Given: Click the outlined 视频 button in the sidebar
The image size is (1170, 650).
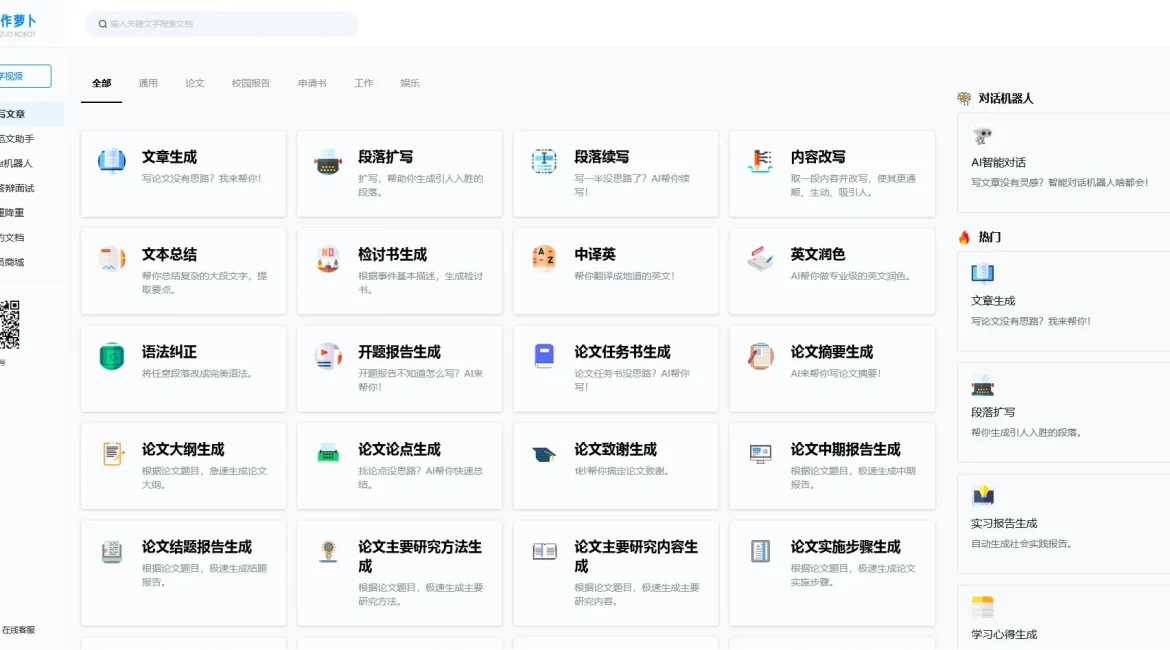Looking at the screenshot, I should (x=24, y=76).
